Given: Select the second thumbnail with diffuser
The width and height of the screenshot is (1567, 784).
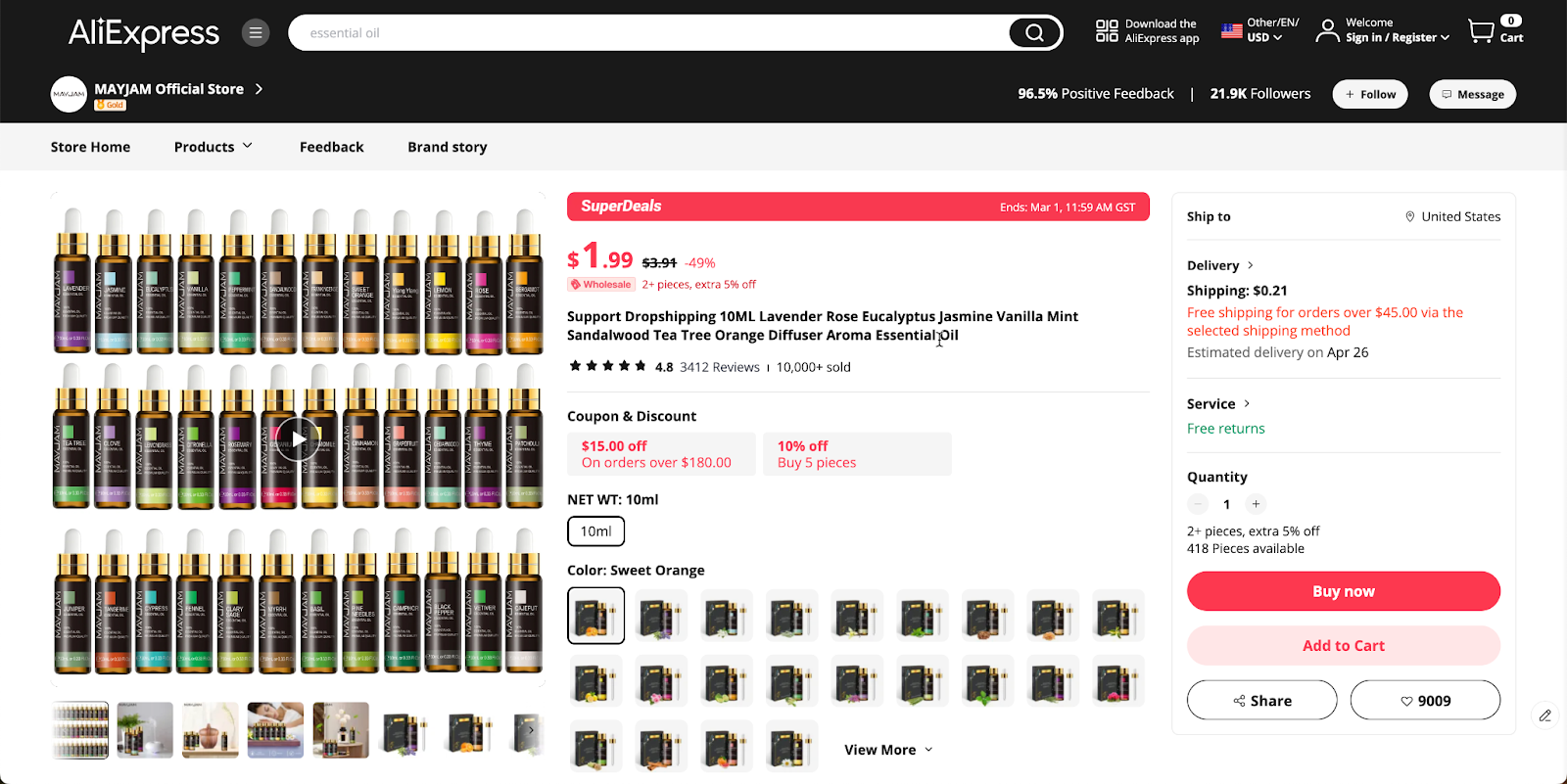Looking at the screenshot, I should (145, 730).
